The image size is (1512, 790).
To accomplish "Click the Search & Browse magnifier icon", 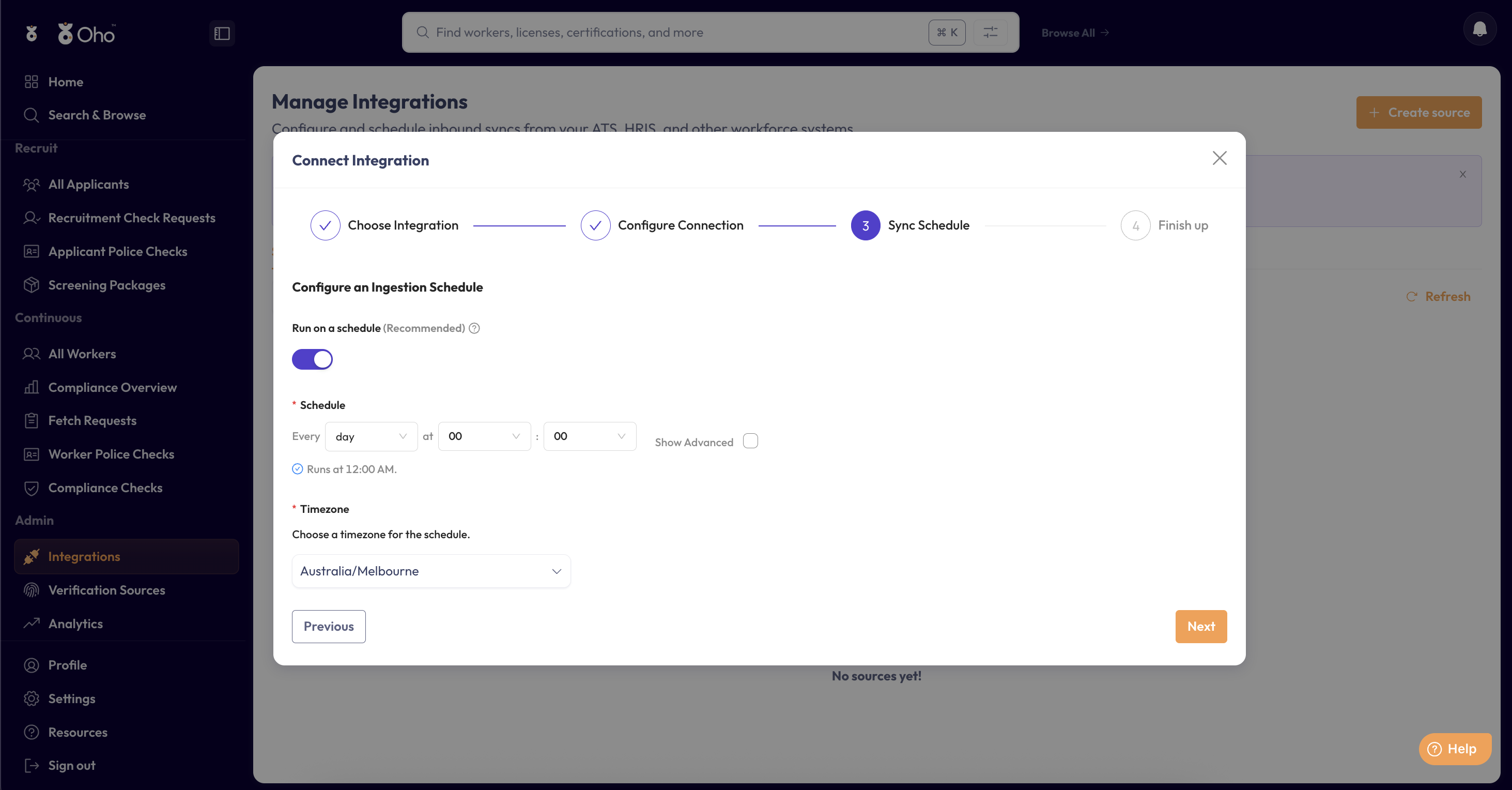I will [x=31, y=115].
